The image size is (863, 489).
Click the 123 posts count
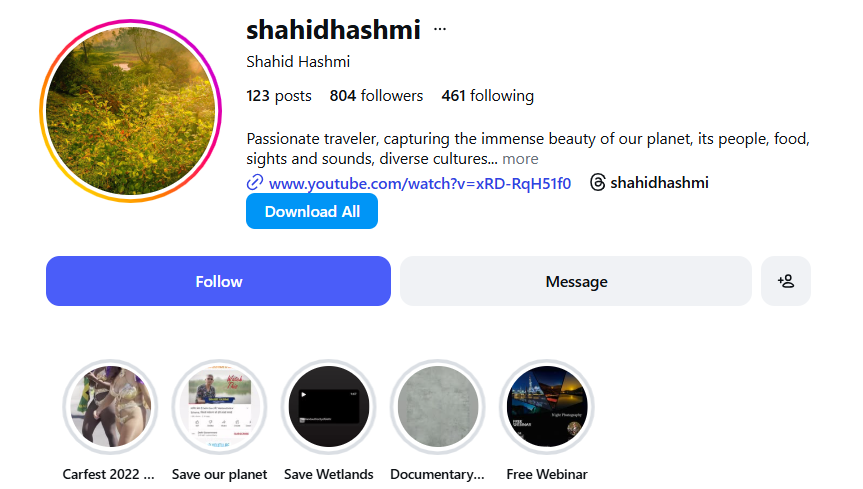[x=279, y=96]
